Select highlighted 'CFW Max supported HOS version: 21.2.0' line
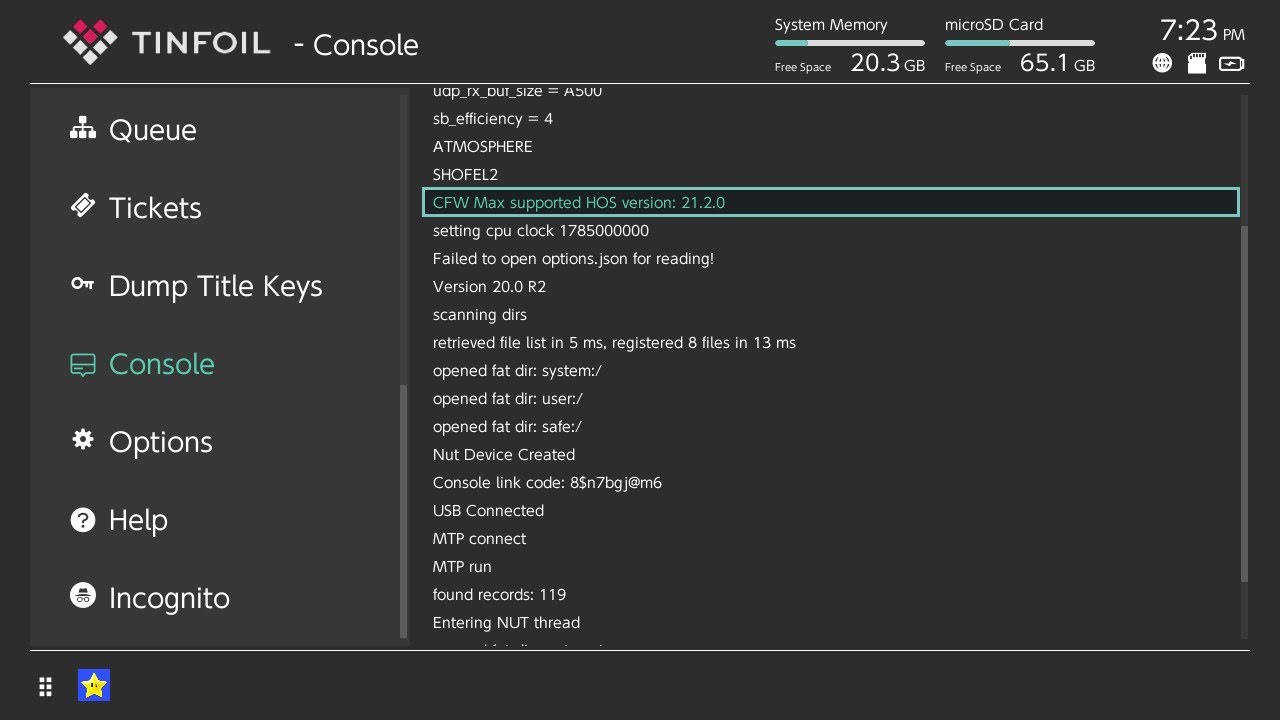 click(x=831, y=202)
